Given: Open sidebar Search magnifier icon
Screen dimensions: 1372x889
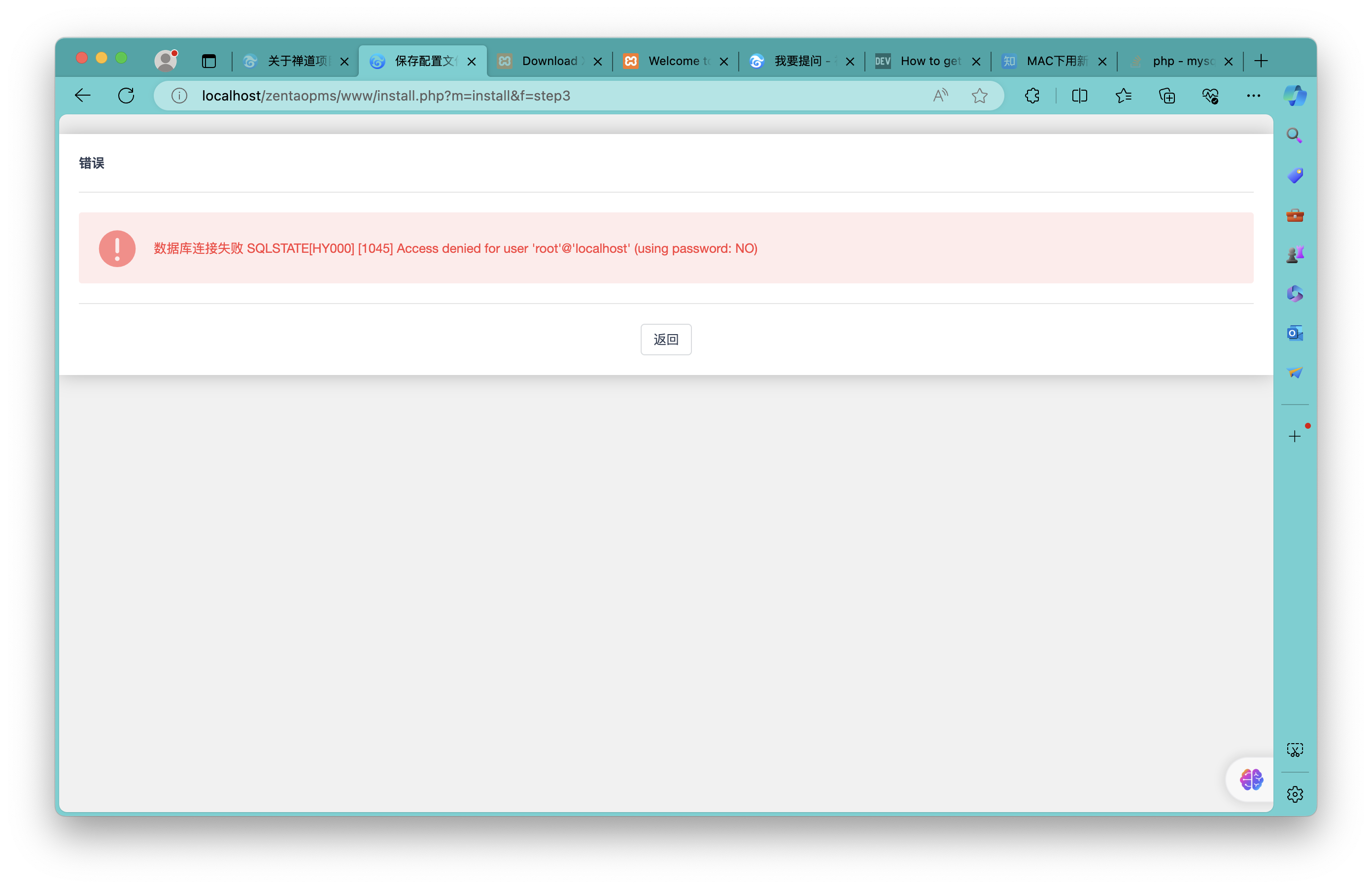Looking at the screenshot, I should [1294, 136].
